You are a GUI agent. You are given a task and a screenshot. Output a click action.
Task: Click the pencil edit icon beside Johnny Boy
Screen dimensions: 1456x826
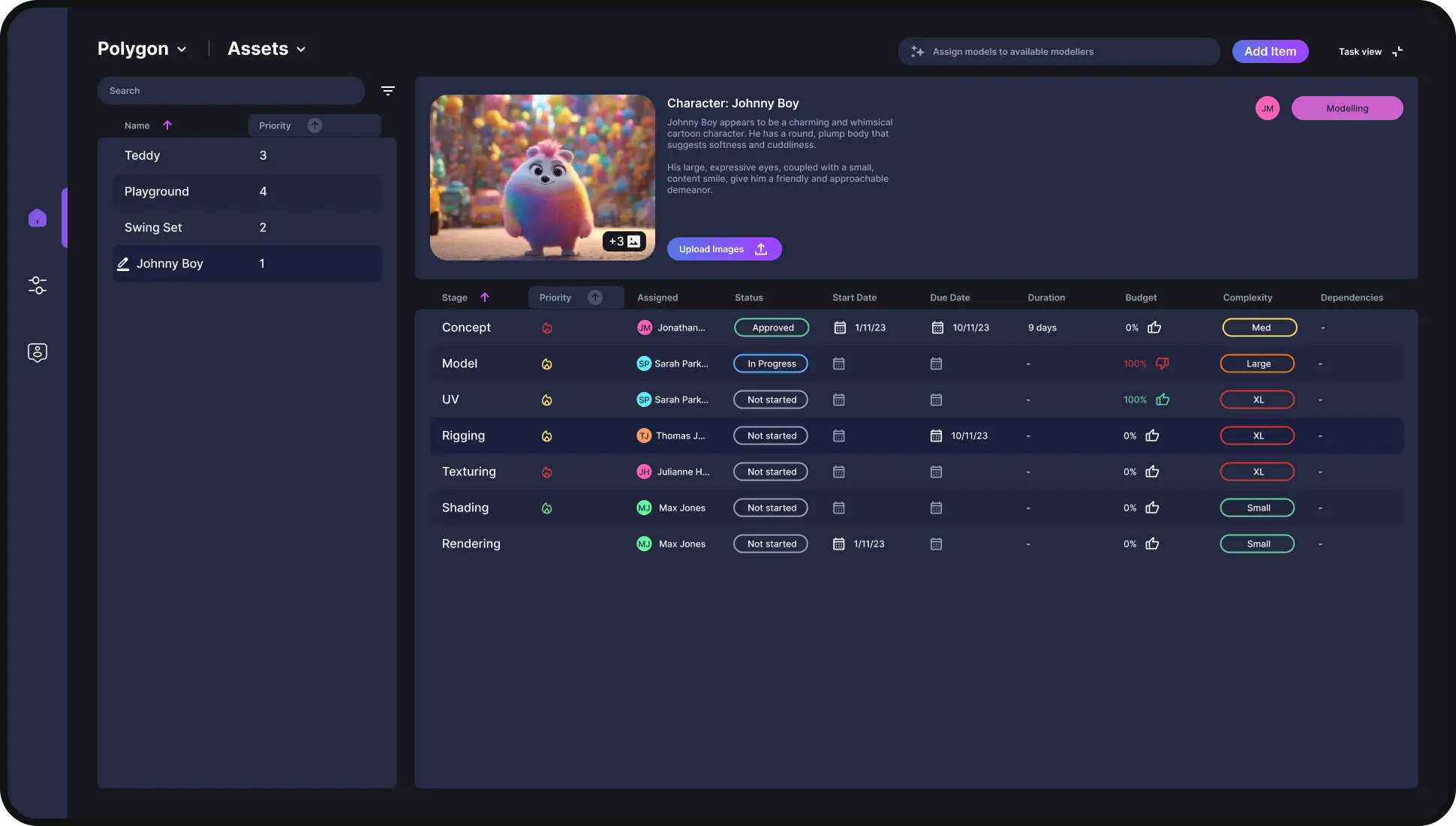[123, 264]
